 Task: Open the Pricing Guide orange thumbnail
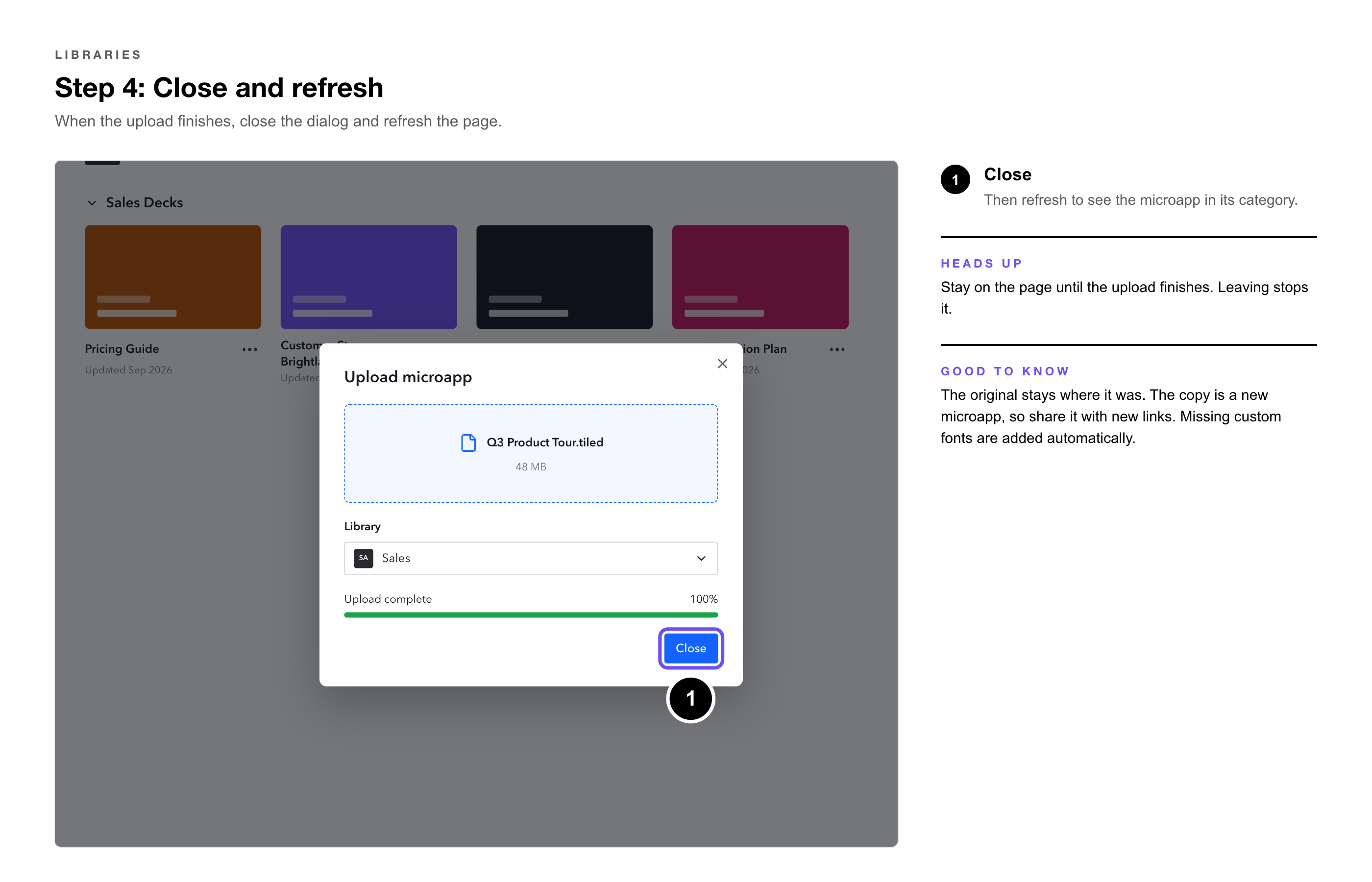point(173,277)
